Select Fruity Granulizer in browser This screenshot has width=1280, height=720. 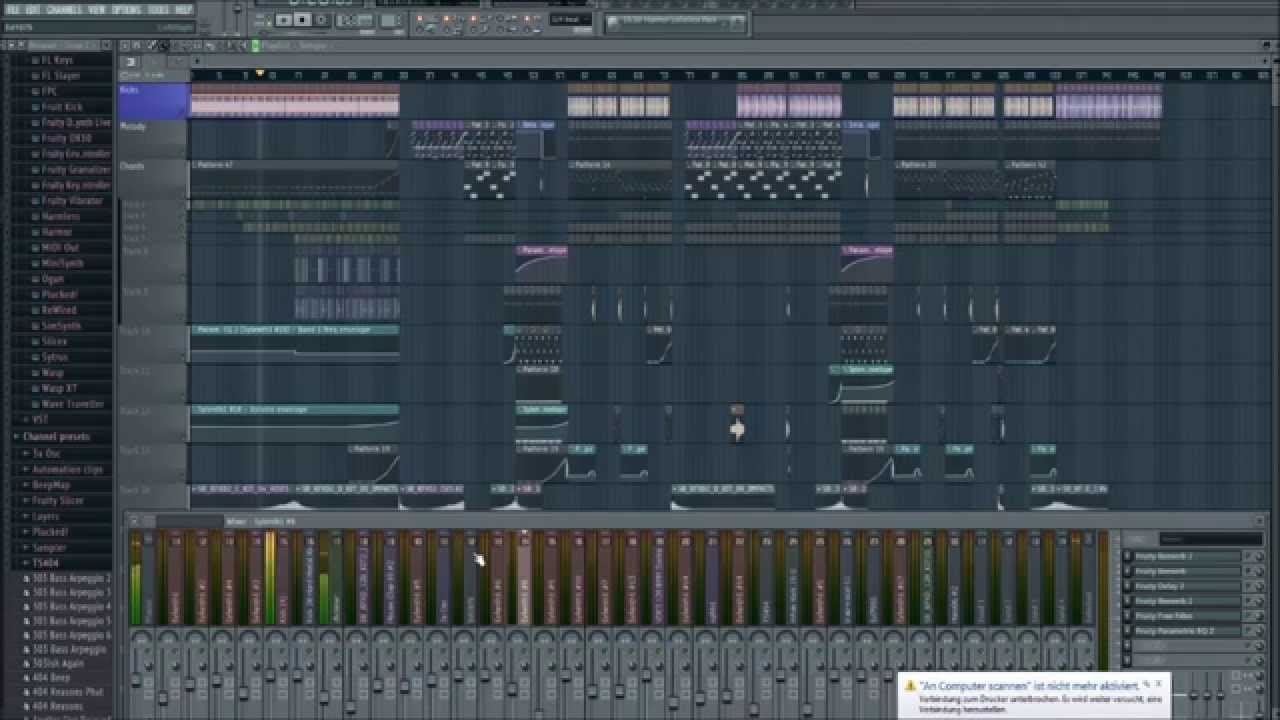pos(76,170)
